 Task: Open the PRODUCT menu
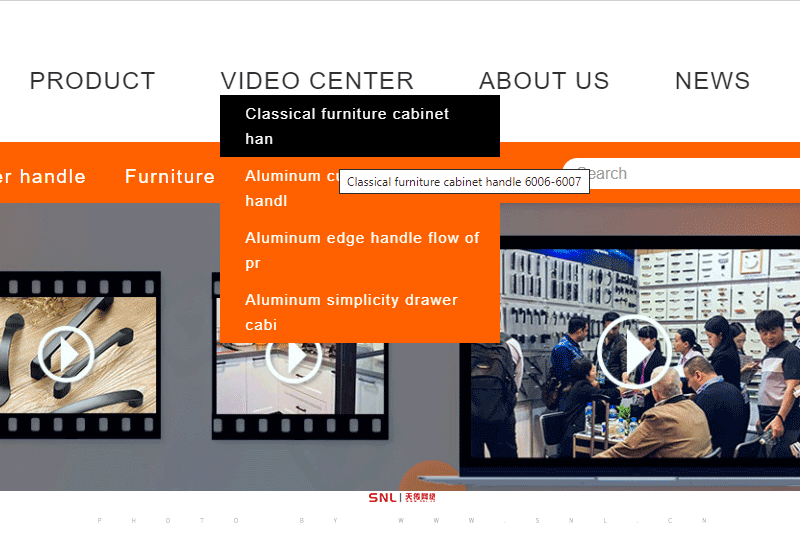coord(92,81)
